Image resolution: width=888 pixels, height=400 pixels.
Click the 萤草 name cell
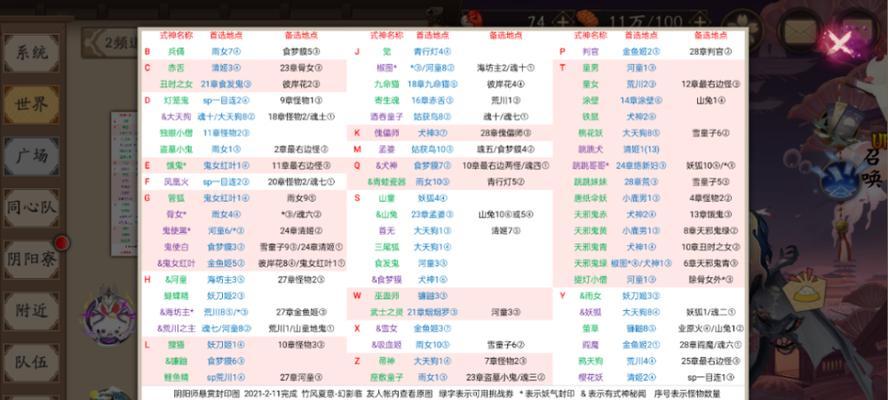(x=591, y=329)
